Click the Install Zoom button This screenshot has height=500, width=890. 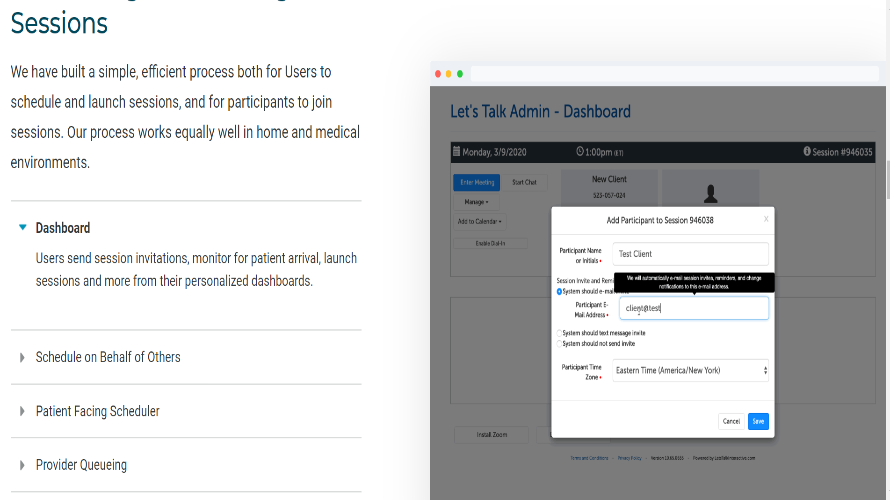(492, 435)
